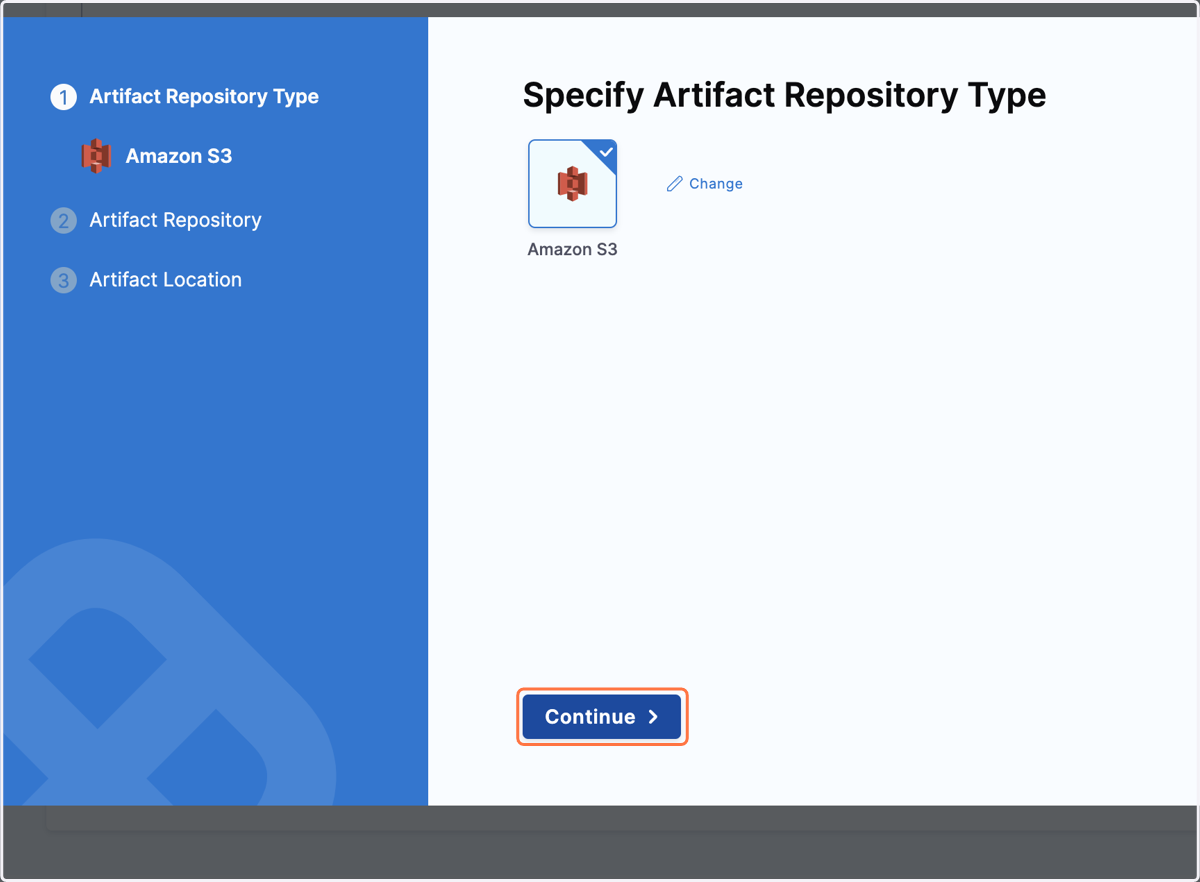Click the checkmark badge on Amazon S3 card
The image size is (1200, 882).
coord(606,151)
